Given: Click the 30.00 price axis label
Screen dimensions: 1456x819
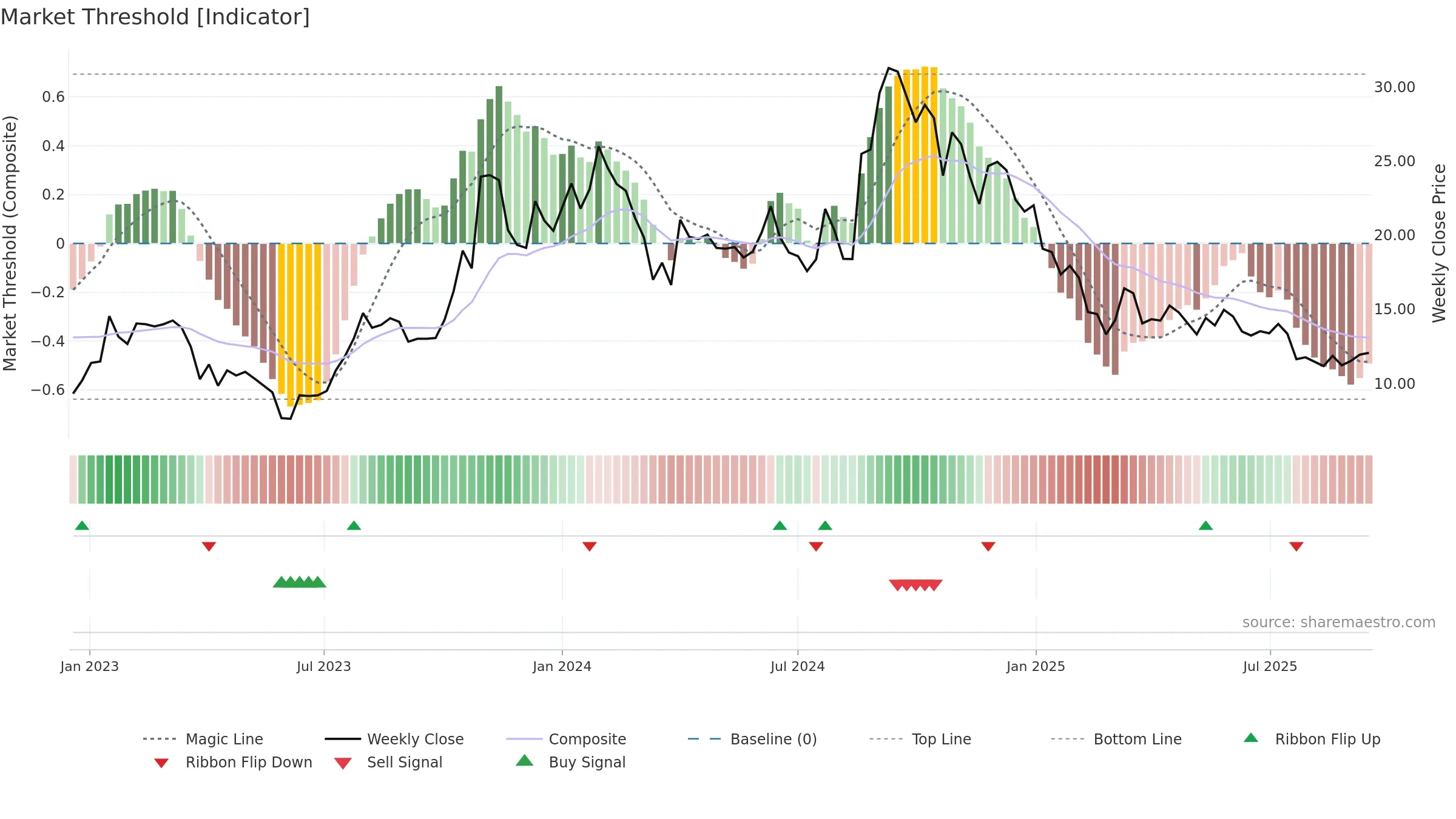Looking at the screenshot, I should [x=1395, y=87].
